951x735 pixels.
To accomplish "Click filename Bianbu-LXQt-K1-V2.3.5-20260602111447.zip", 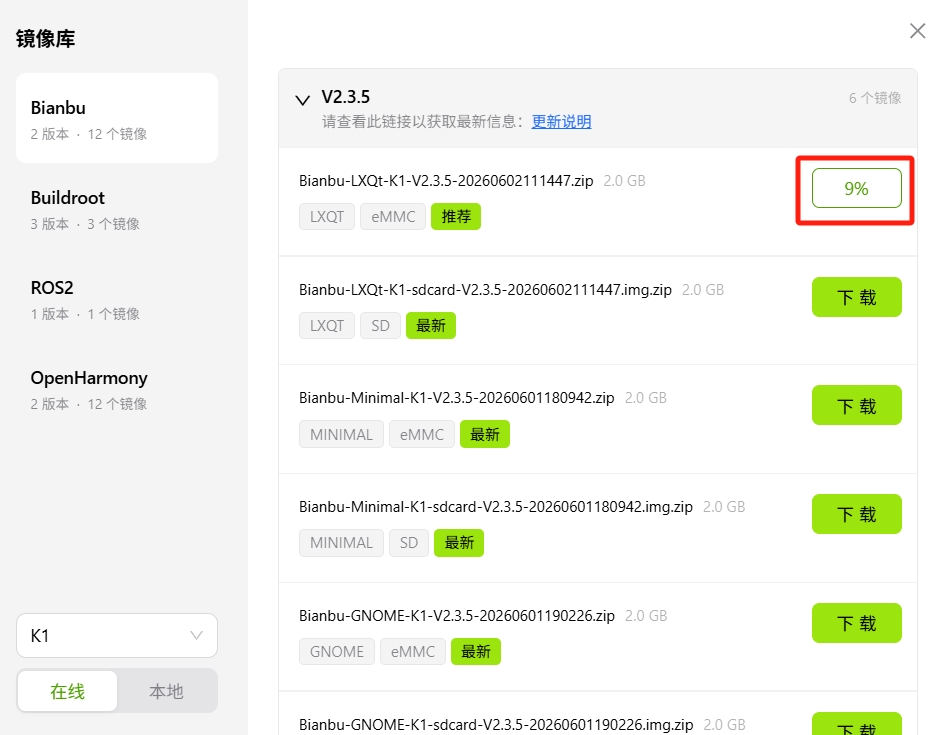I will coord(446,181).
